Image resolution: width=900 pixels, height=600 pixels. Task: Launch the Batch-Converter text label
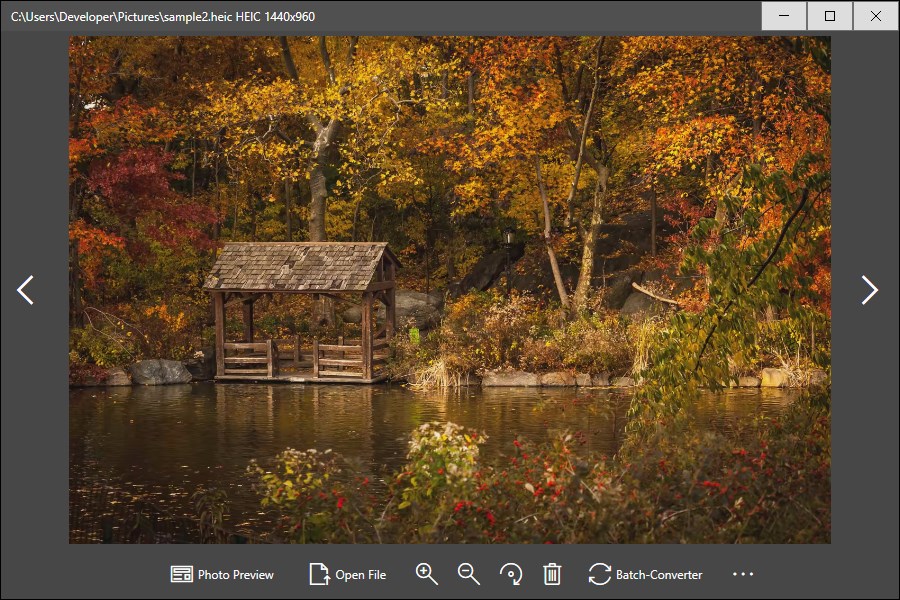[x=659, y=575]
